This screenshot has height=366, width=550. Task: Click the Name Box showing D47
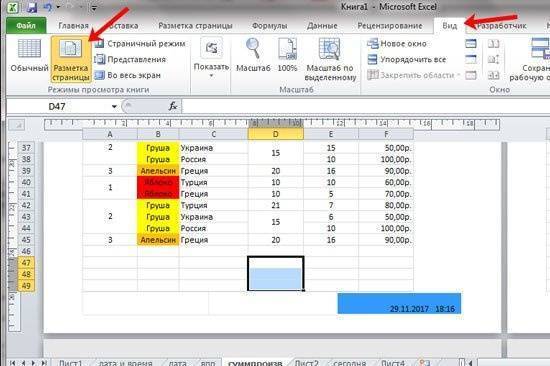click(x=58, y=106)
